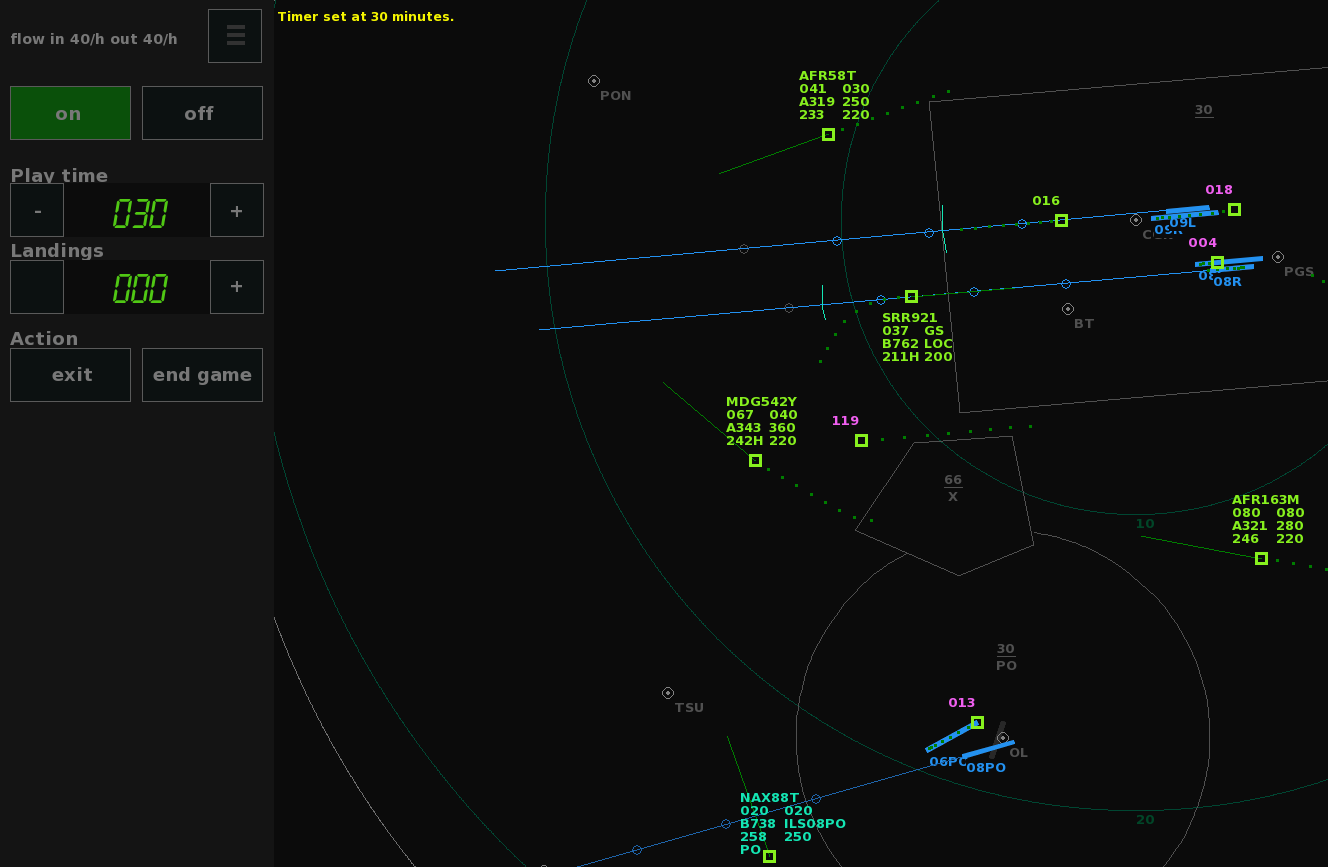Viewport: 1328px width, 867px height.
Task: Click the PON navigation beacon
Action: (x=594, y=81)
